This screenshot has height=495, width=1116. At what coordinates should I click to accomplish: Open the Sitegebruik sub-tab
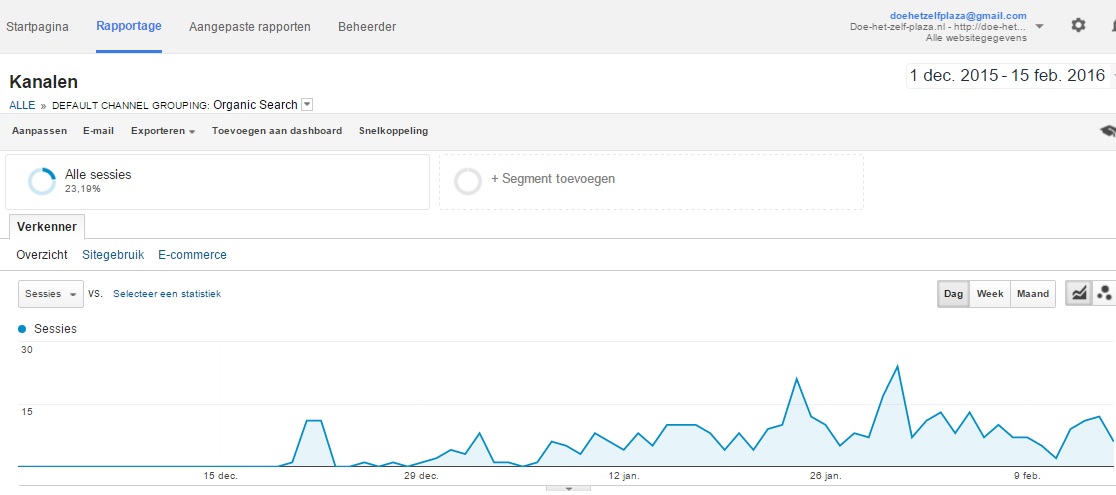click(113, 255)
